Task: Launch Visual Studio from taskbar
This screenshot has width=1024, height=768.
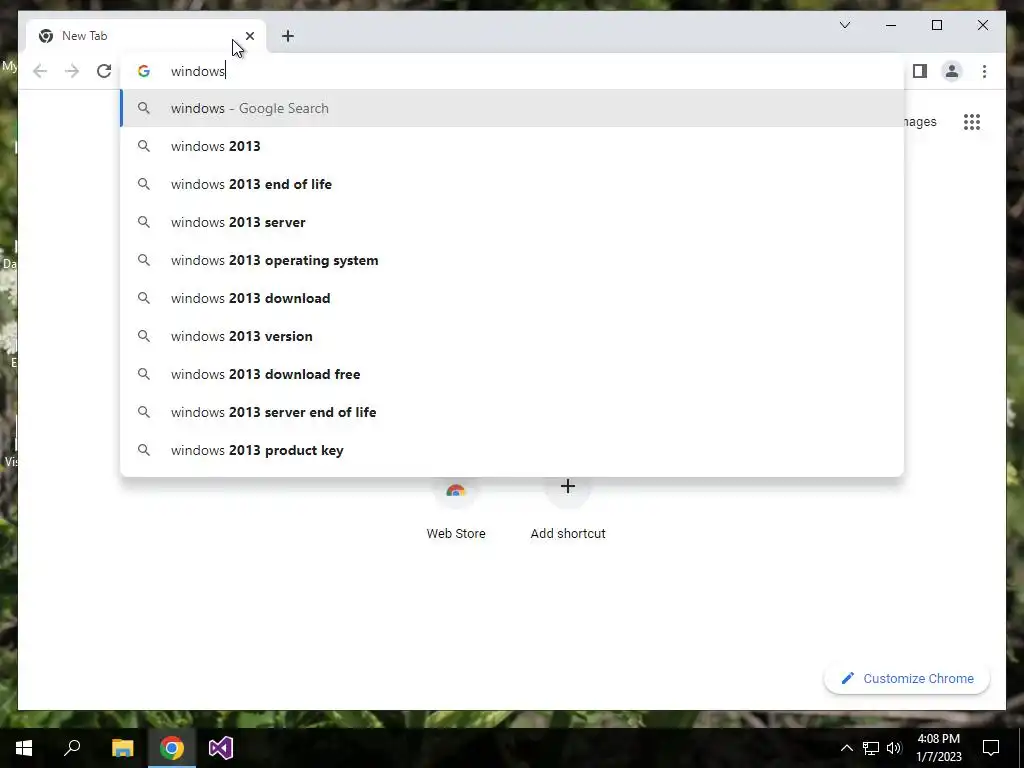Action: (221, 748)
